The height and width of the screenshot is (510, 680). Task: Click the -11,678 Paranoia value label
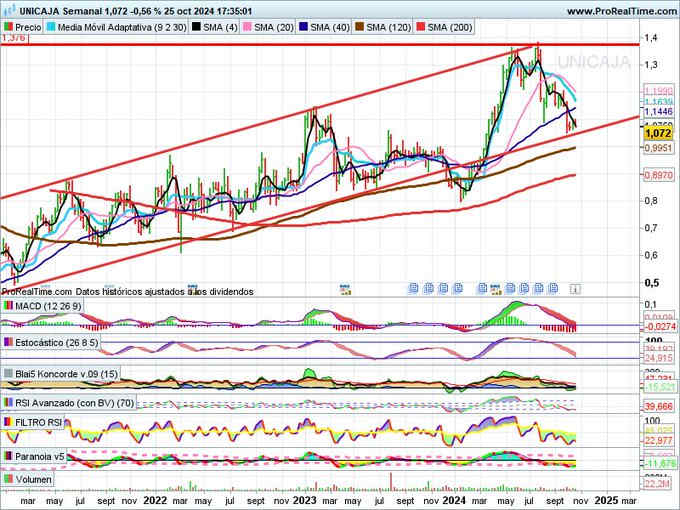click(659, 464)
